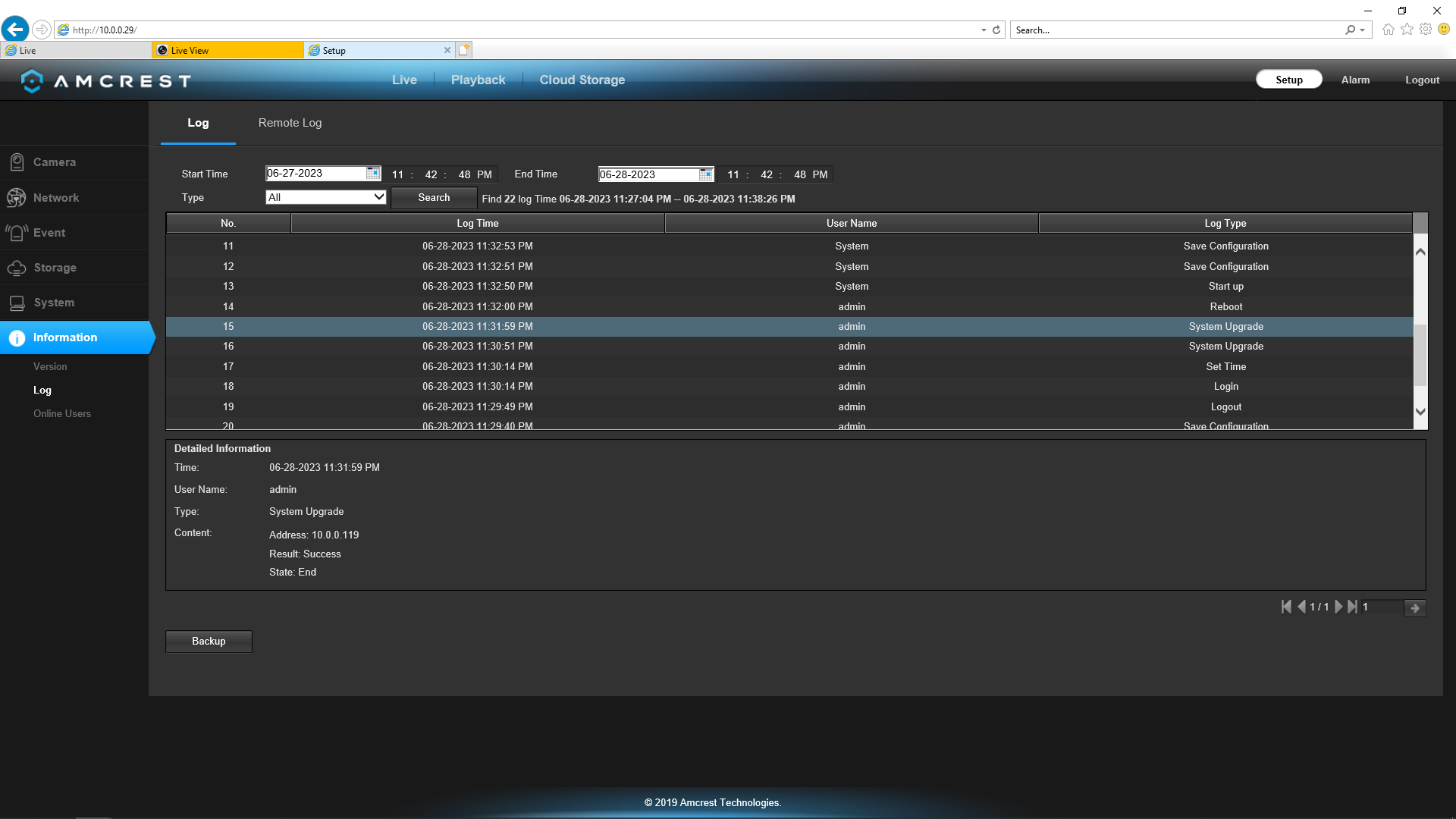The width and height of the screenshot is (1456, 819).
Task: Expand search provider dropdown arrow
Action: pos(1363,30)
